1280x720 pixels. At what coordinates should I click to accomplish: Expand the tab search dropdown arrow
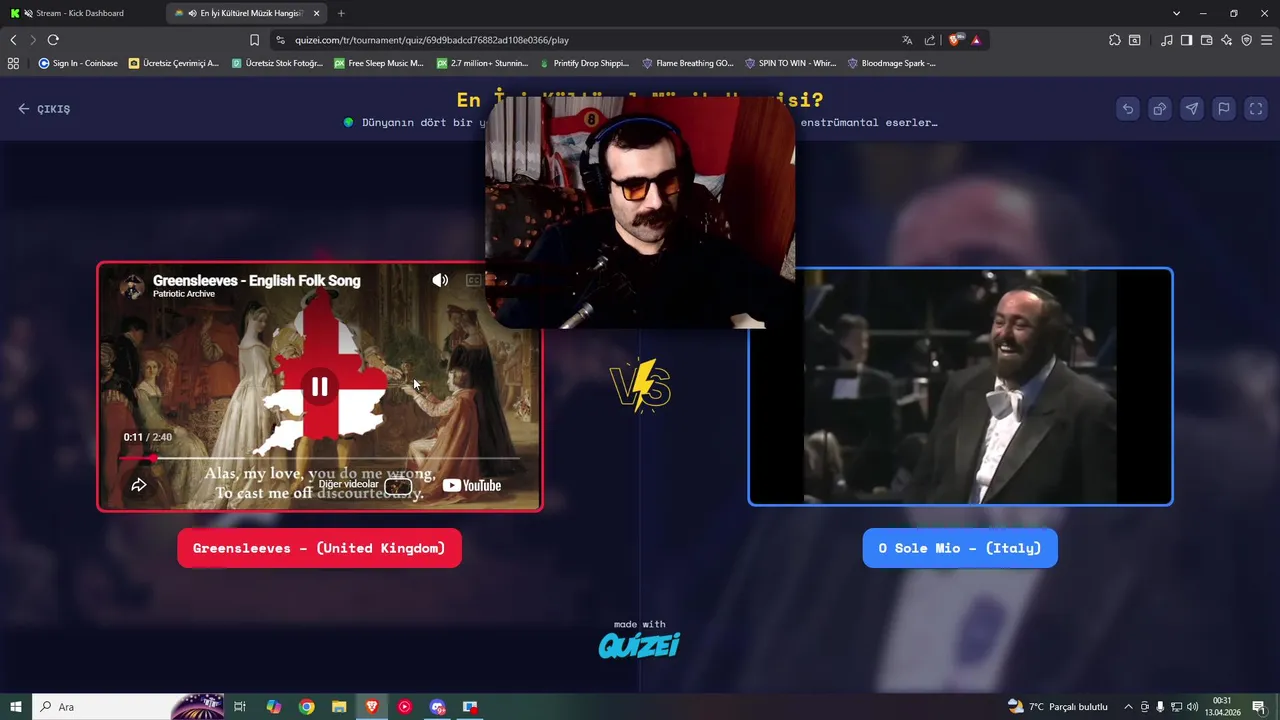coord(1176,13)
